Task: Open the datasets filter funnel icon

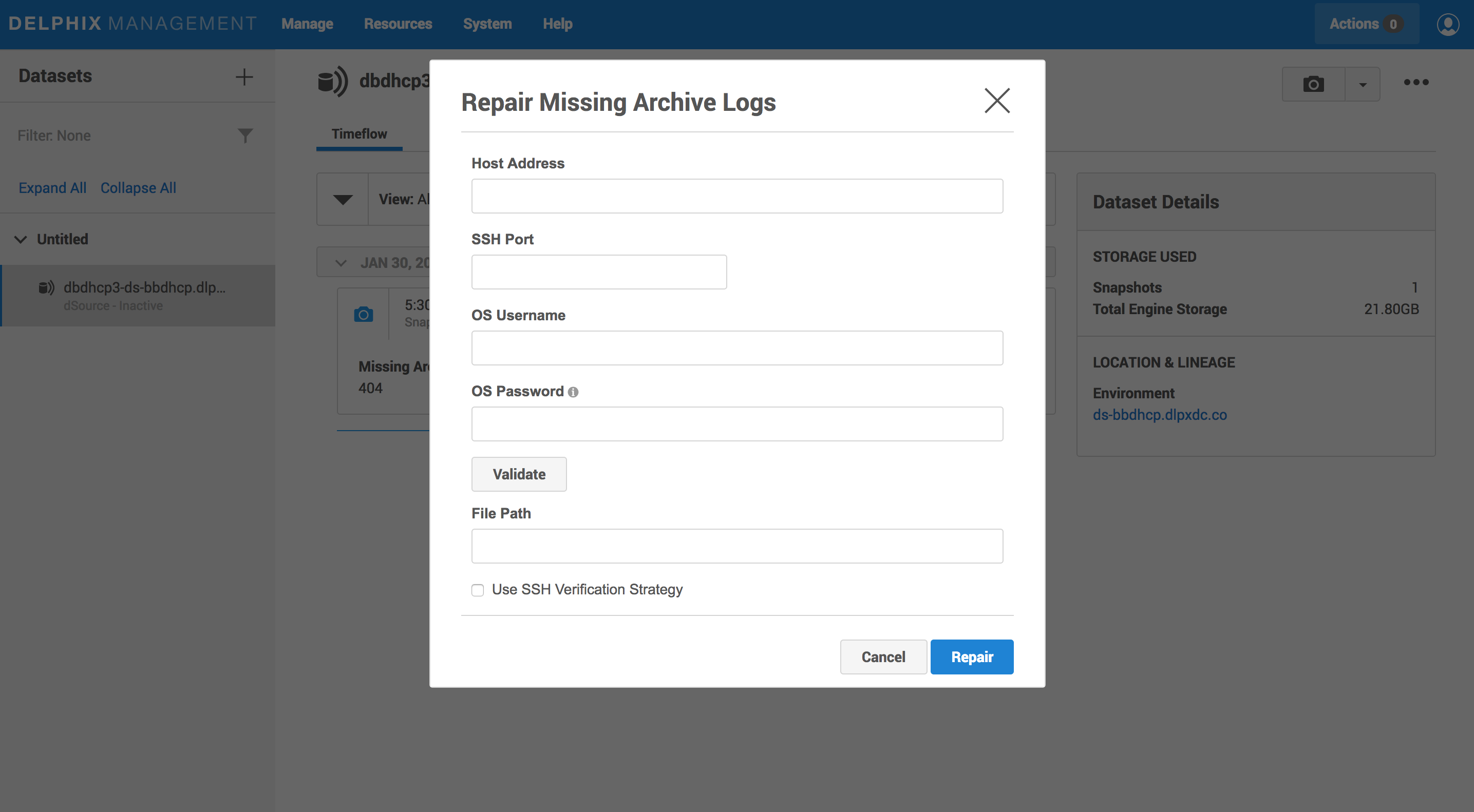Action: click(245, 136)
